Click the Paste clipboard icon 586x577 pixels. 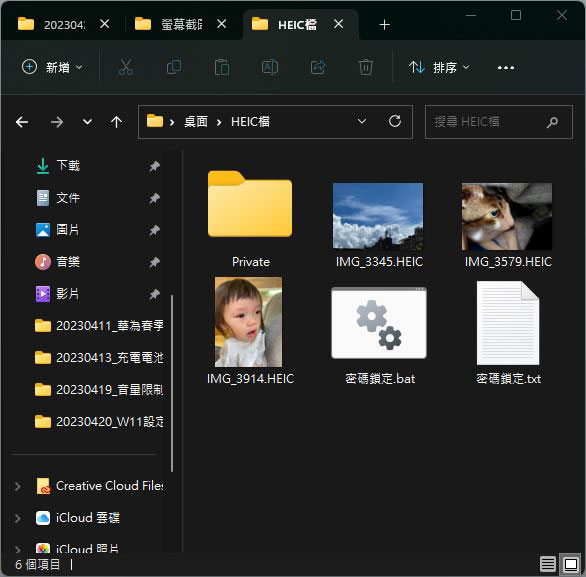pyautogui.click(x=222, y=68)
